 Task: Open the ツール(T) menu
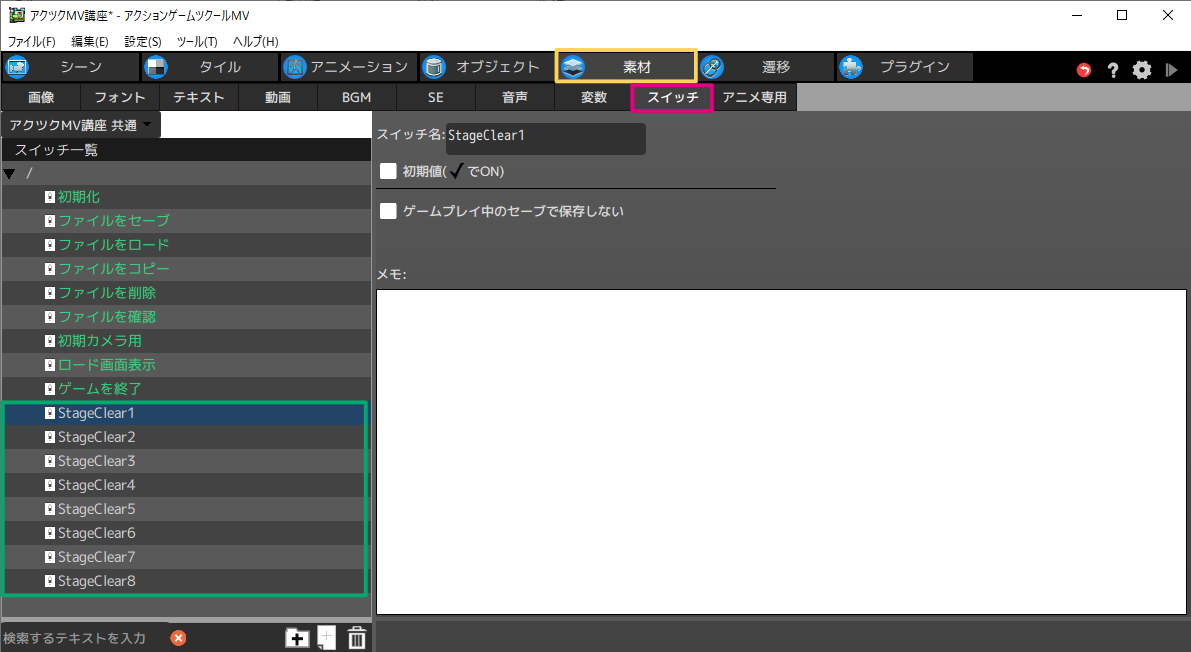pos(196,41)
